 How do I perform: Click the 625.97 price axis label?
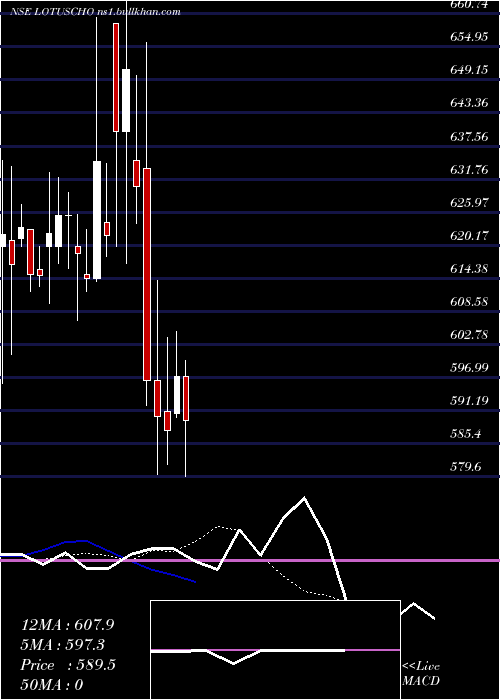coord(469,202)
